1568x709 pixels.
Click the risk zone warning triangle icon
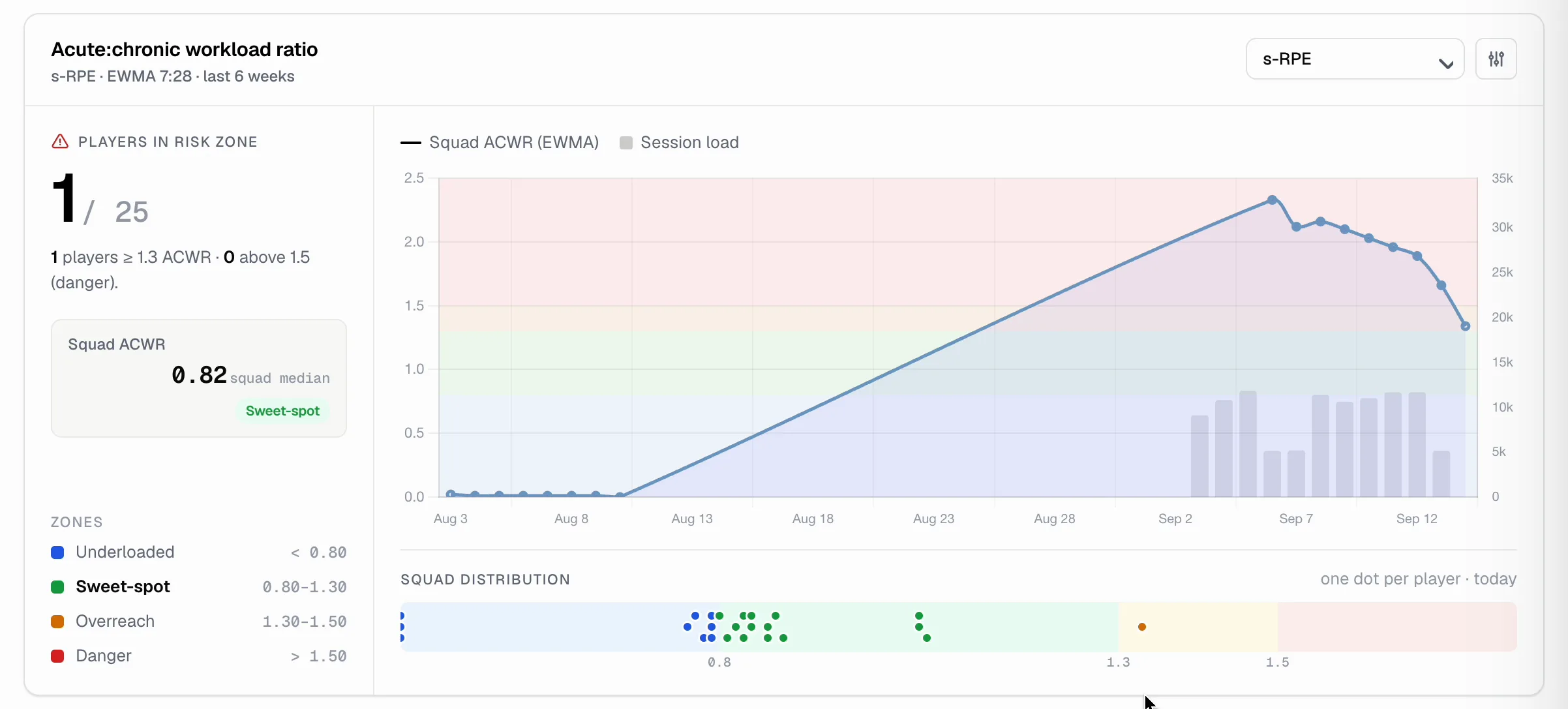click(60, 142)
